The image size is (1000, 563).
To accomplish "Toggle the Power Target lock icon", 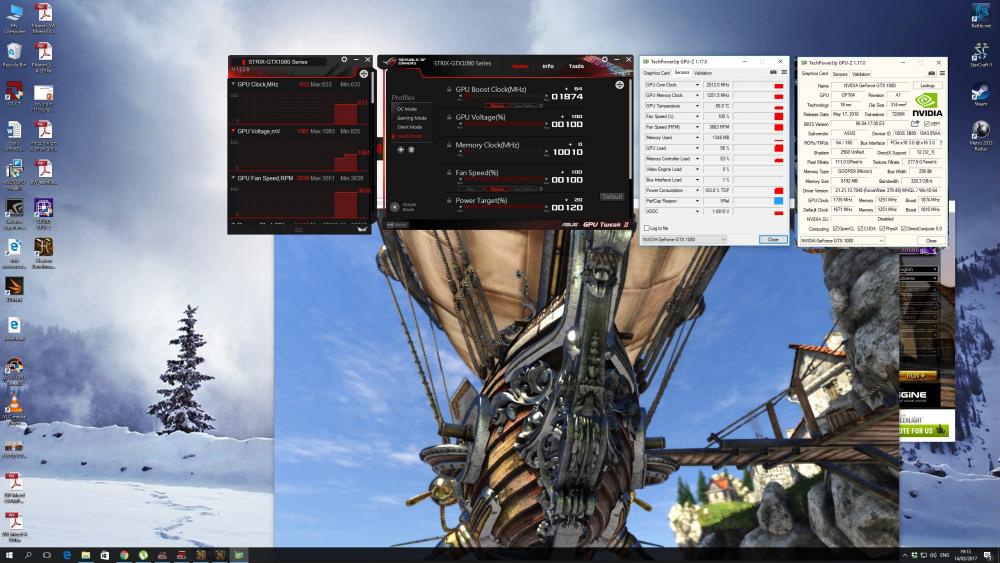I will click(x=449, y=201).
